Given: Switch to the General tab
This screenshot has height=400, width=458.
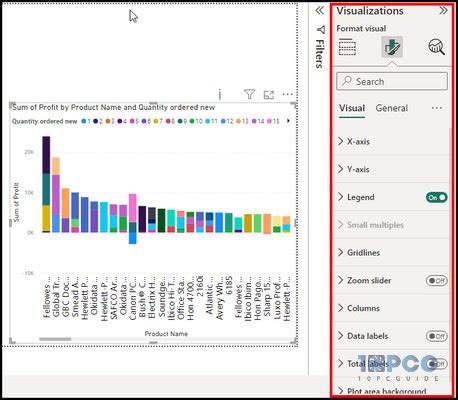Looking at the screenshot, I should [x=392, y=108].
